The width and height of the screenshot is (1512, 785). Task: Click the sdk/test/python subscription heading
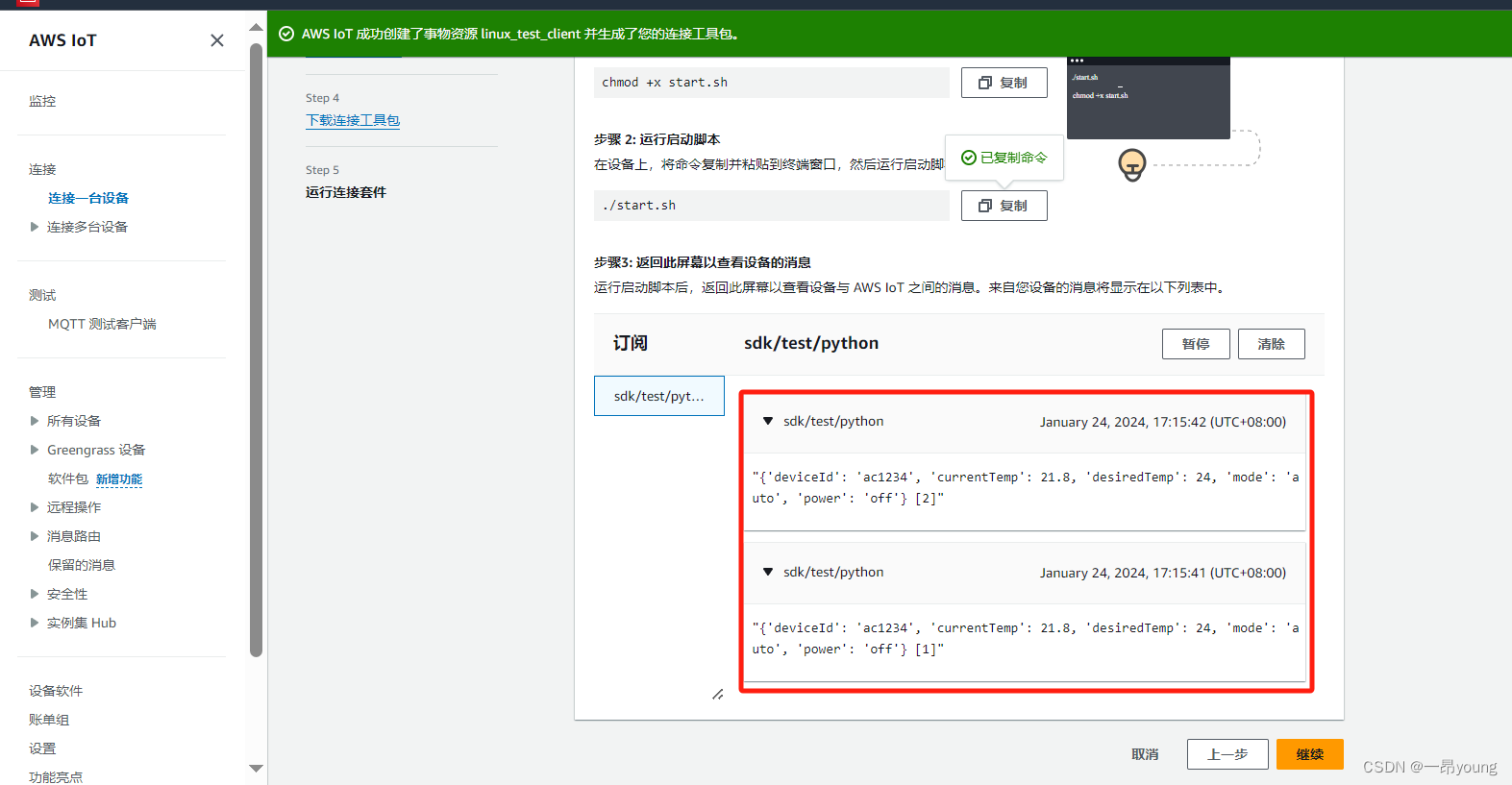tap(811, 343)
